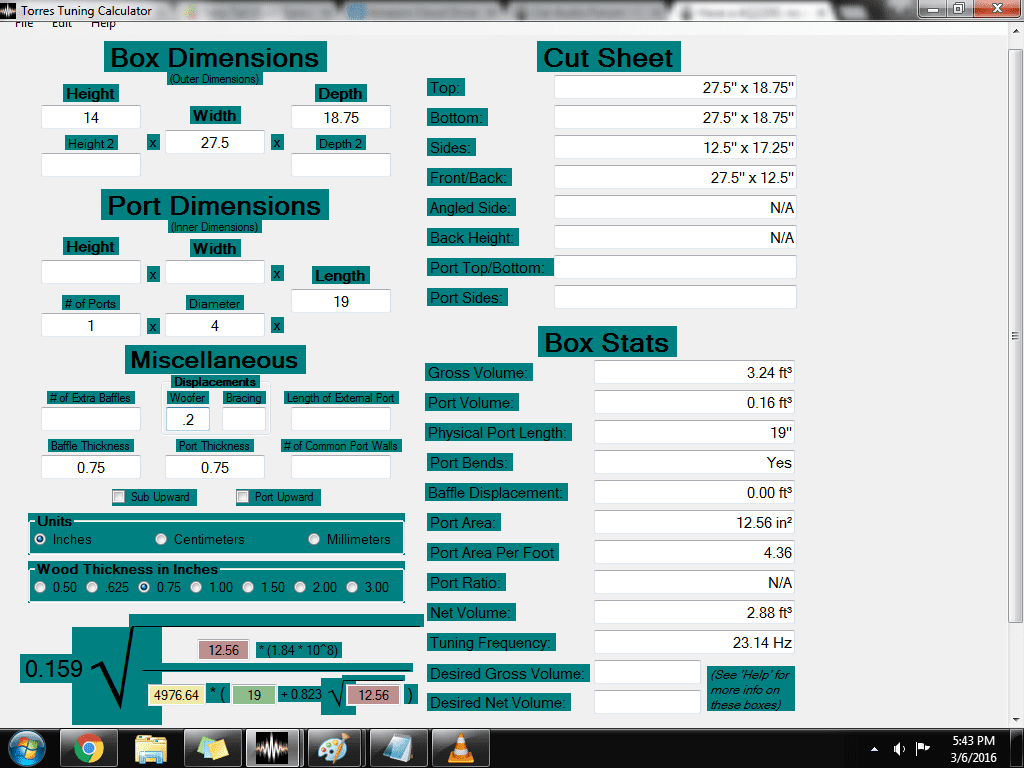The image size is (1024, 768).
Task: Click the volume speaker tray icon
Action: pyautogui.click(x=899, y=748)
